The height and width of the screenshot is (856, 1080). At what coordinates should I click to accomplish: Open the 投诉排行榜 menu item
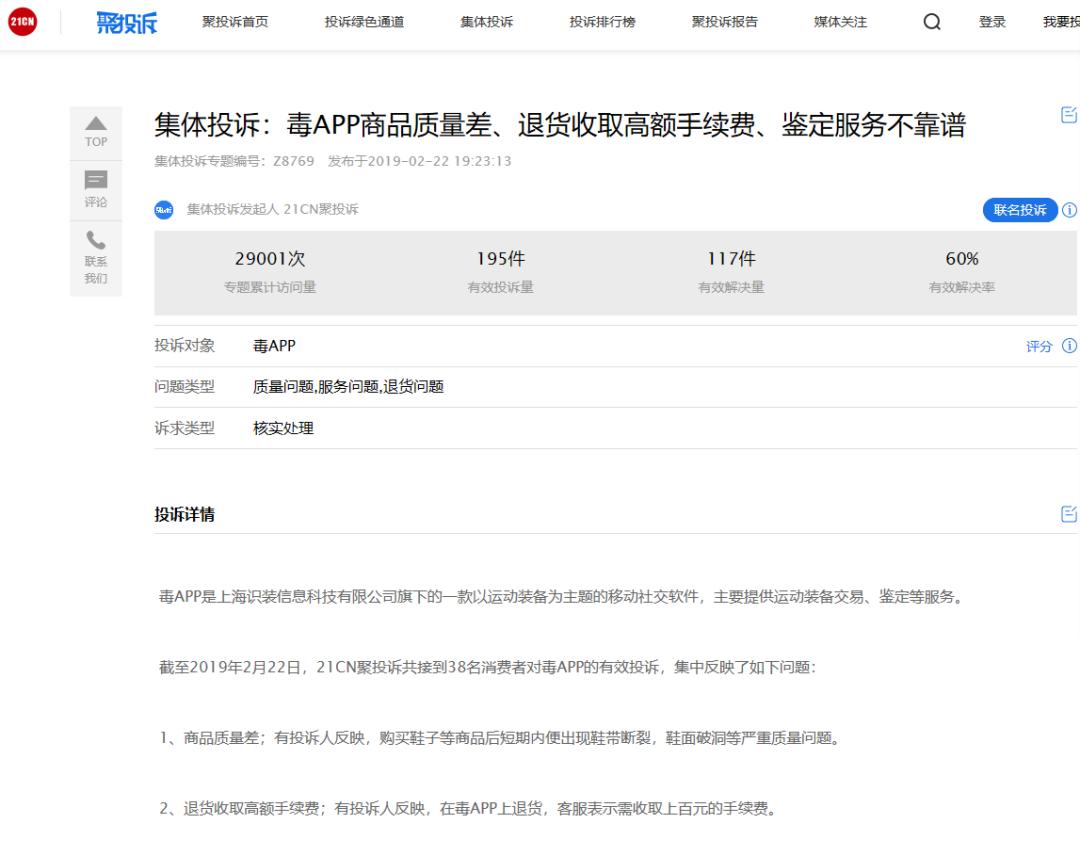tap(602, 21)
